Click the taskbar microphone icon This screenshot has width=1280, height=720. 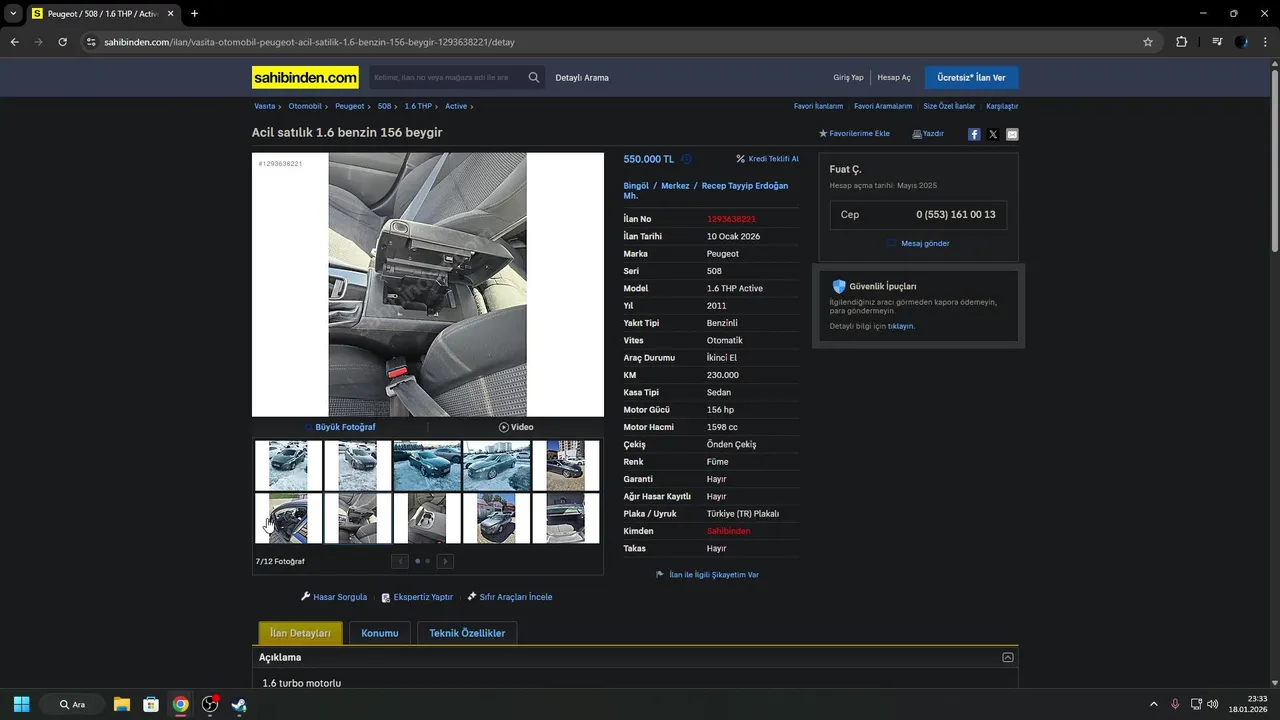(1175, 704)
